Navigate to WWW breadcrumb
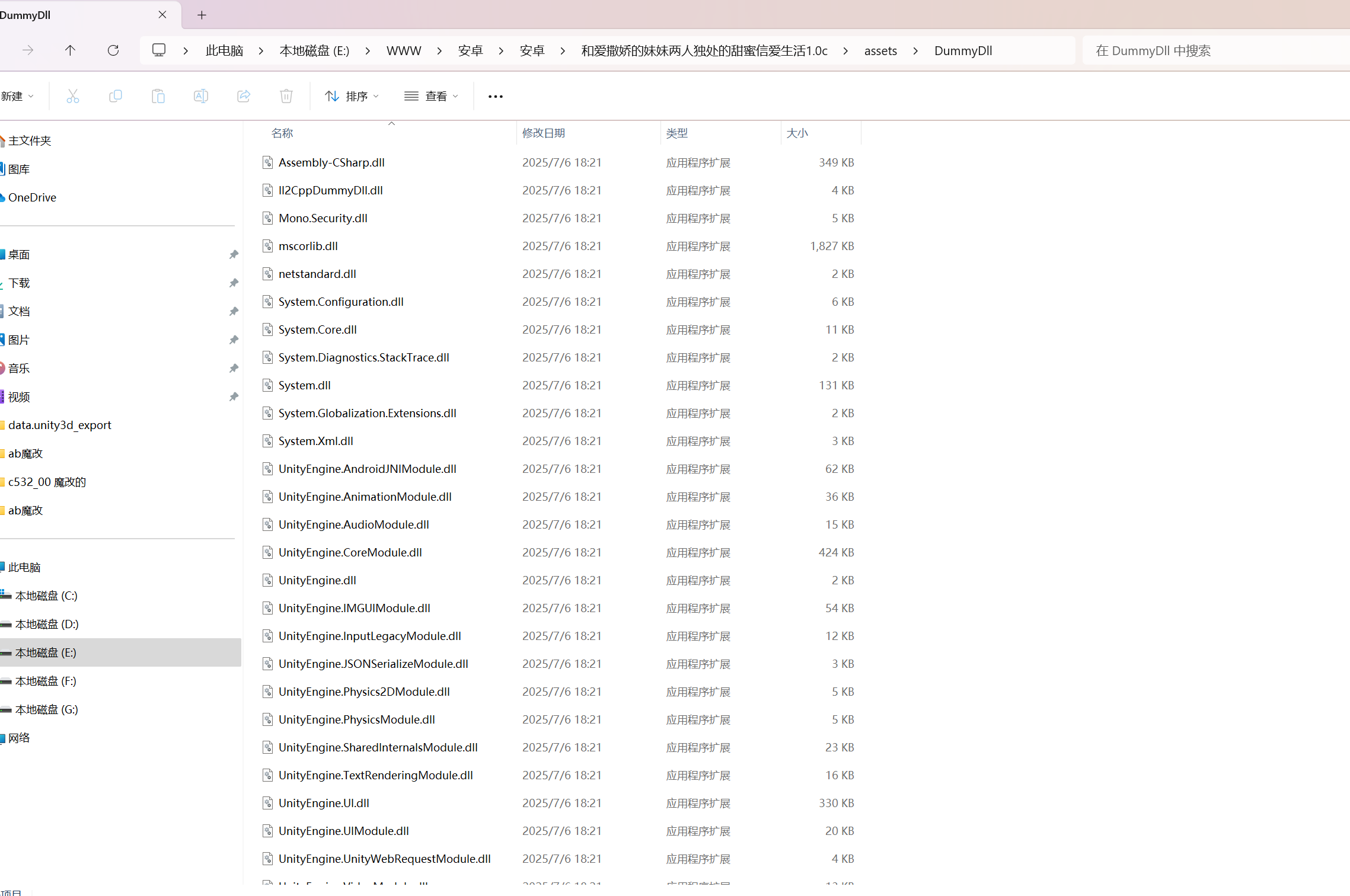This screenshot has width=1350, height=896. click(404, 51)
